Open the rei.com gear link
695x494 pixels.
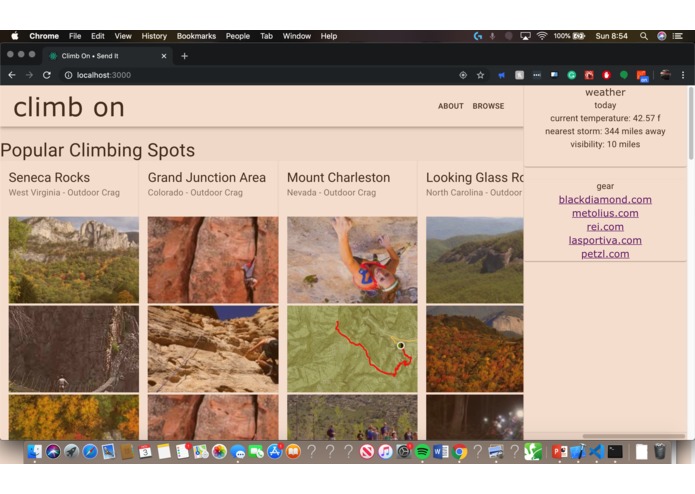(605, 227)
